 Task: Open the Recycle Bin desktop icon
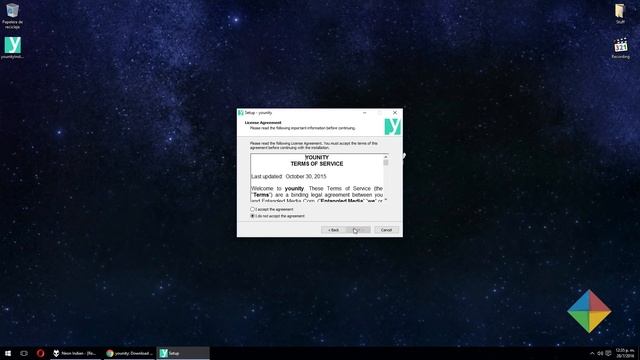13,16
